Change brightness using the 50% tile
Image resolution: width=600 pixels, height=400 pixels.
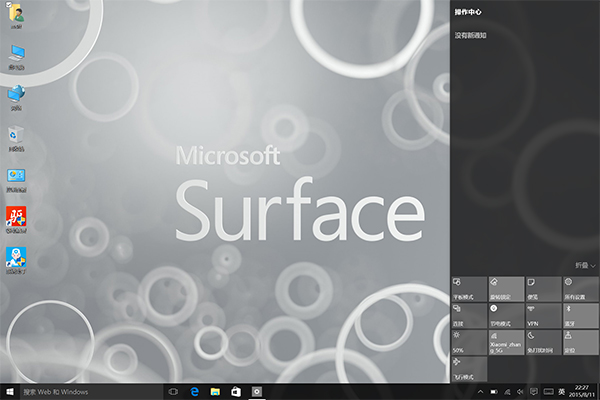pos(469,342)
